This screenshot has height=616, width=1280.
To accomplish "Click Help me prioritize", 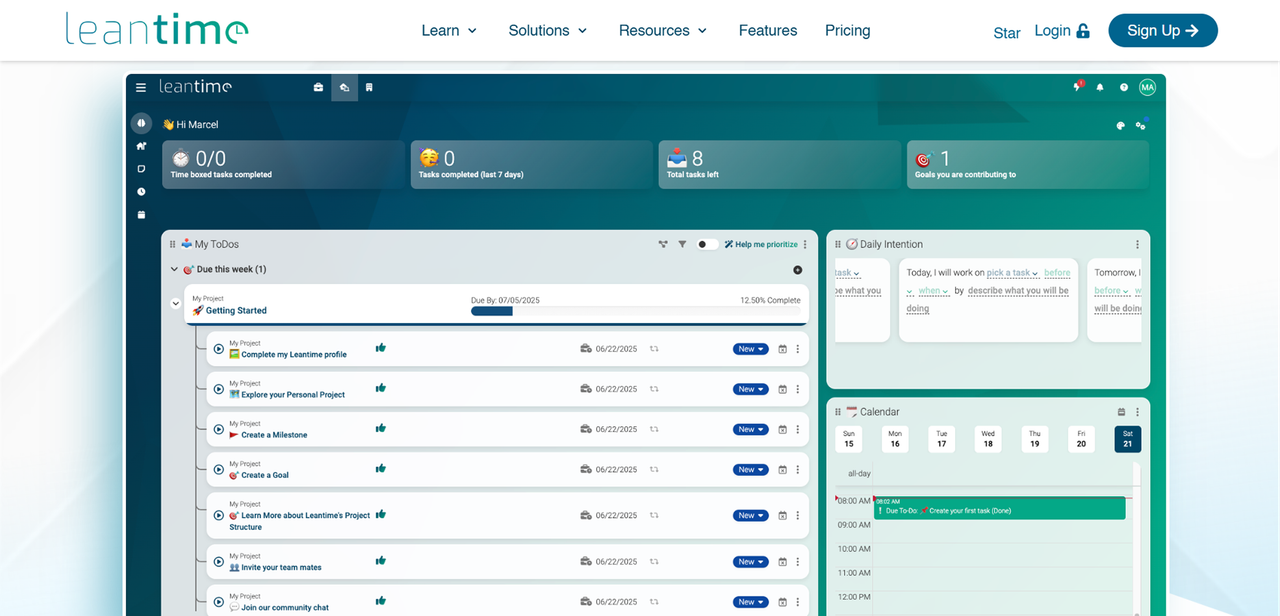I will (761, 244).
